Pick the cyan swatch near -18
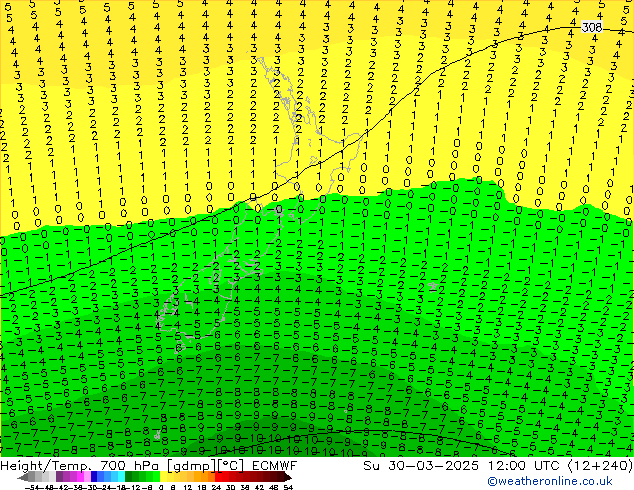Image resolution: width=634 pixels, height=490 pixels. pos(122,477)
